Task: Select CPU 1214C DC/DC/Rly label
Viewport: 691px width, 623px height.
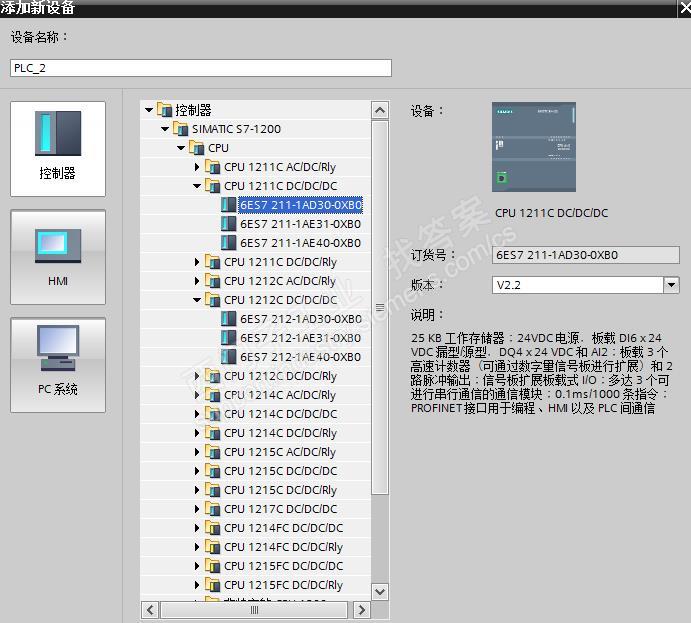Action: click(x=280, y=433)
